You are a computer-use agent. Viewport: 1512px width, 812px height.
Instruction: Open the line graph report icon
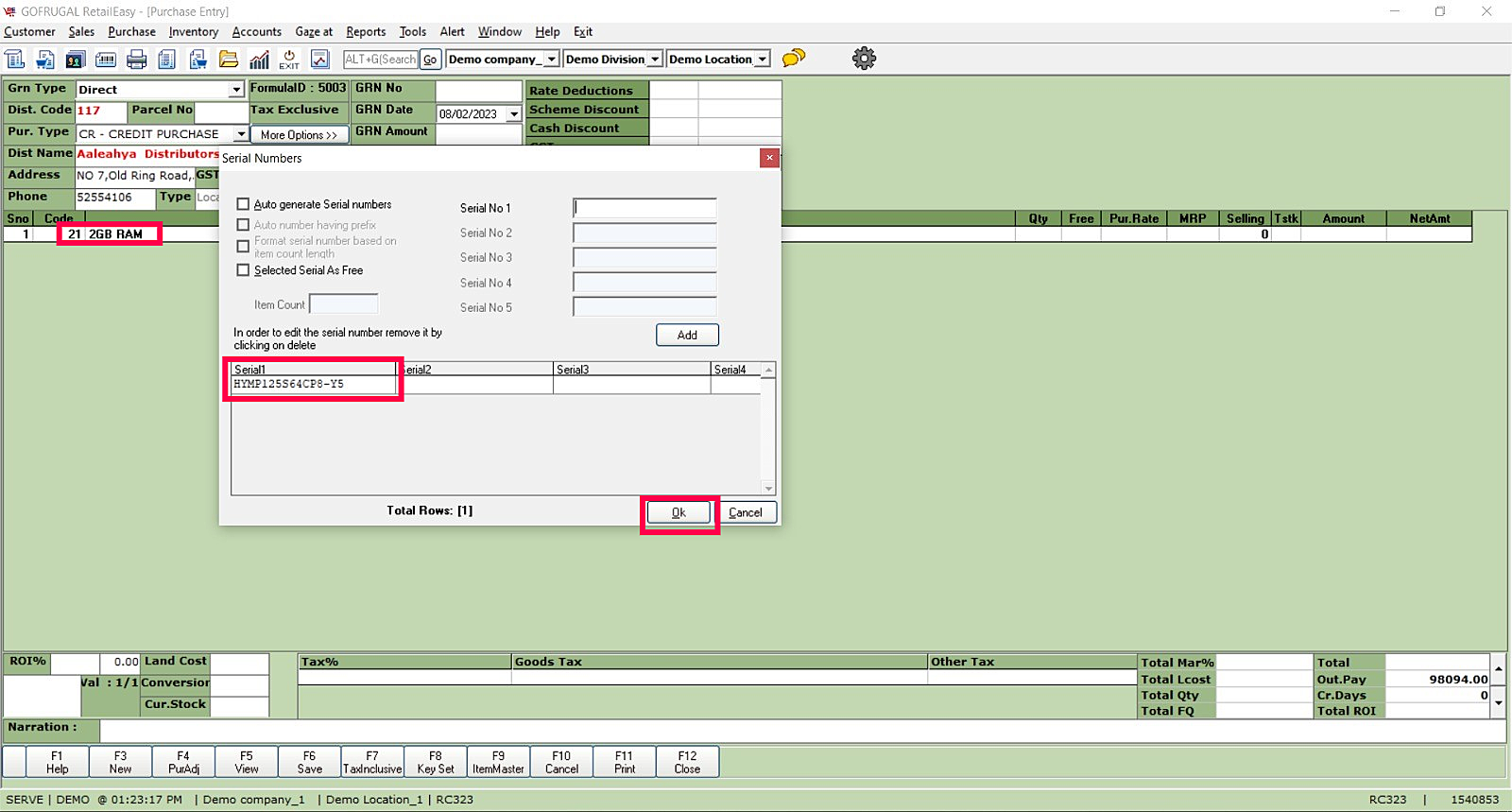click(x=320, y=60)
